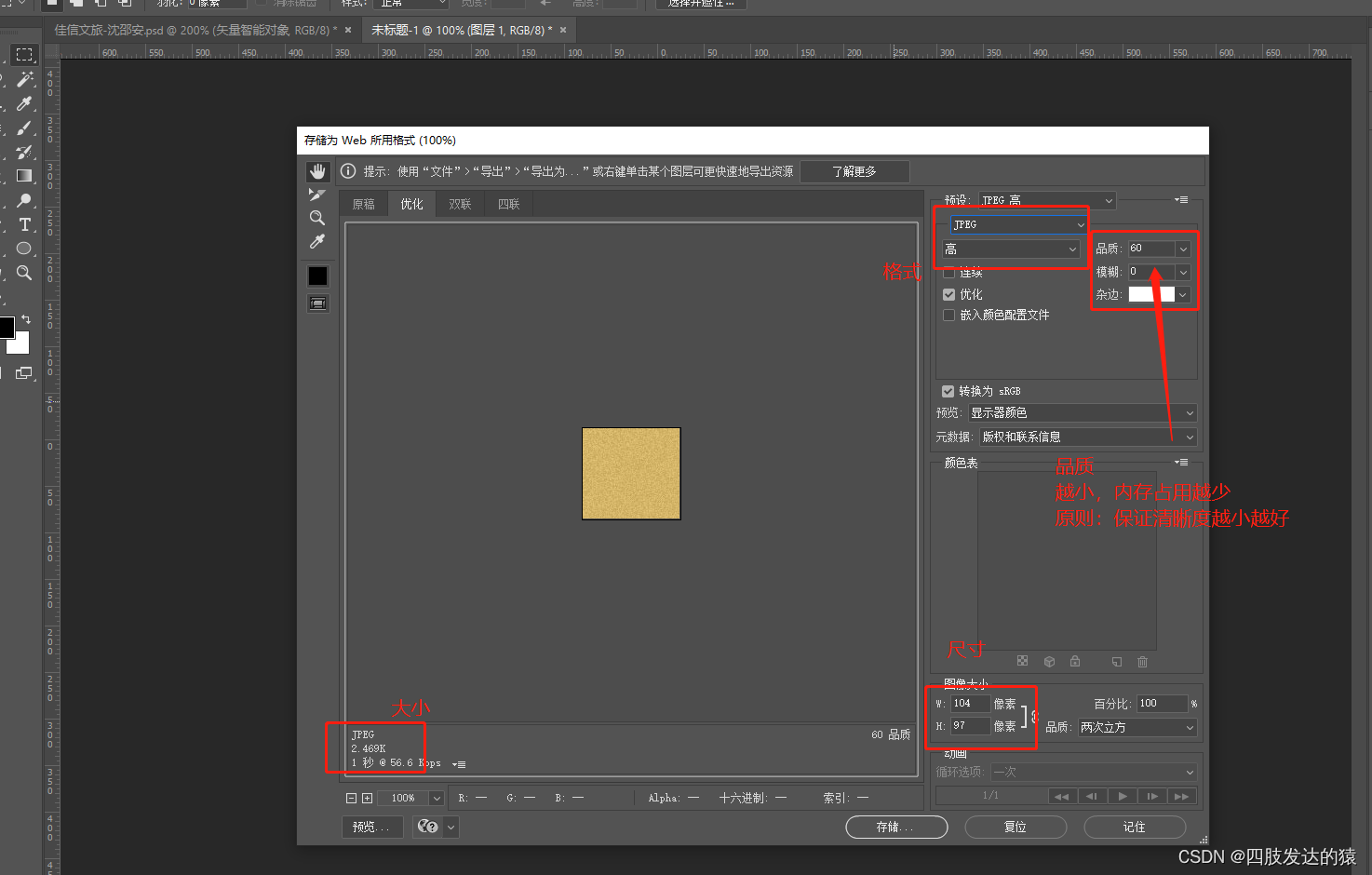Open the 100% zoom level dropdown
The image size is (1372, 875).
pos(436,798)
